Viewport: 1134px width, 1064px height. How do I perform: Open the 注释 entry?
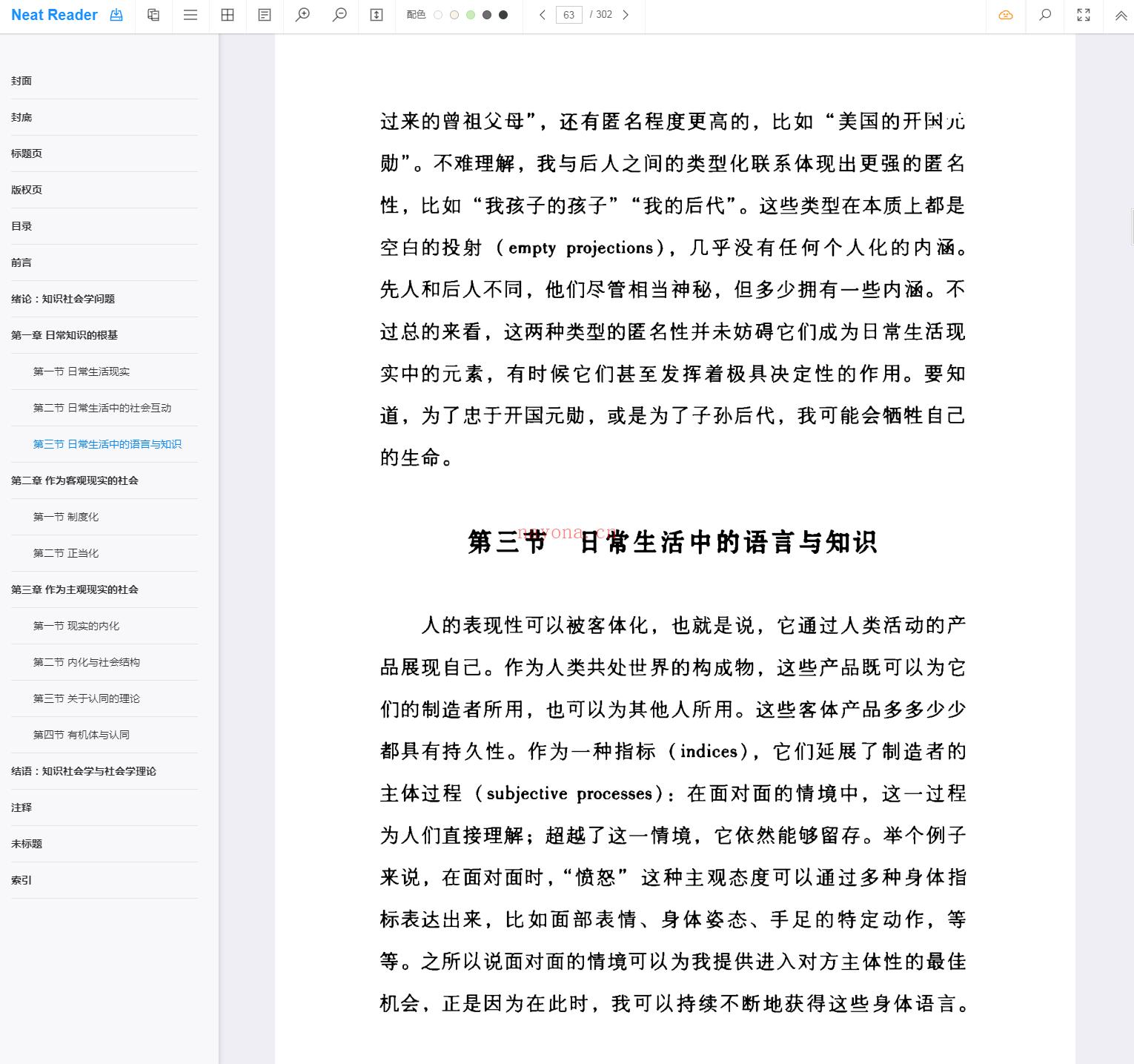21,807
